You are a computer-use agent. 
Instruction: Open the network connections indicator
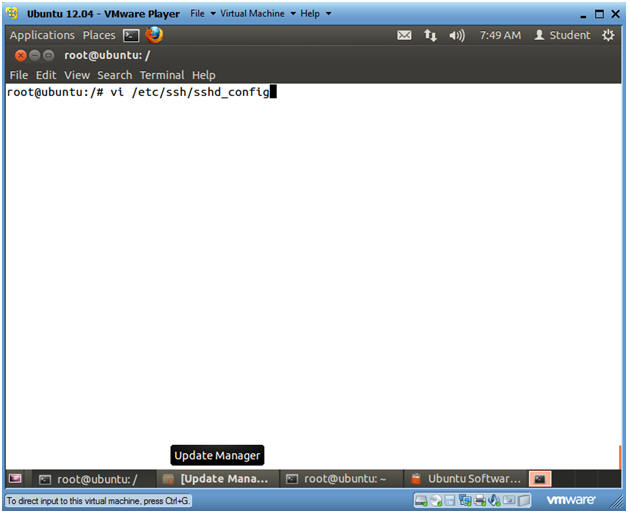click(x=431, y=36)
